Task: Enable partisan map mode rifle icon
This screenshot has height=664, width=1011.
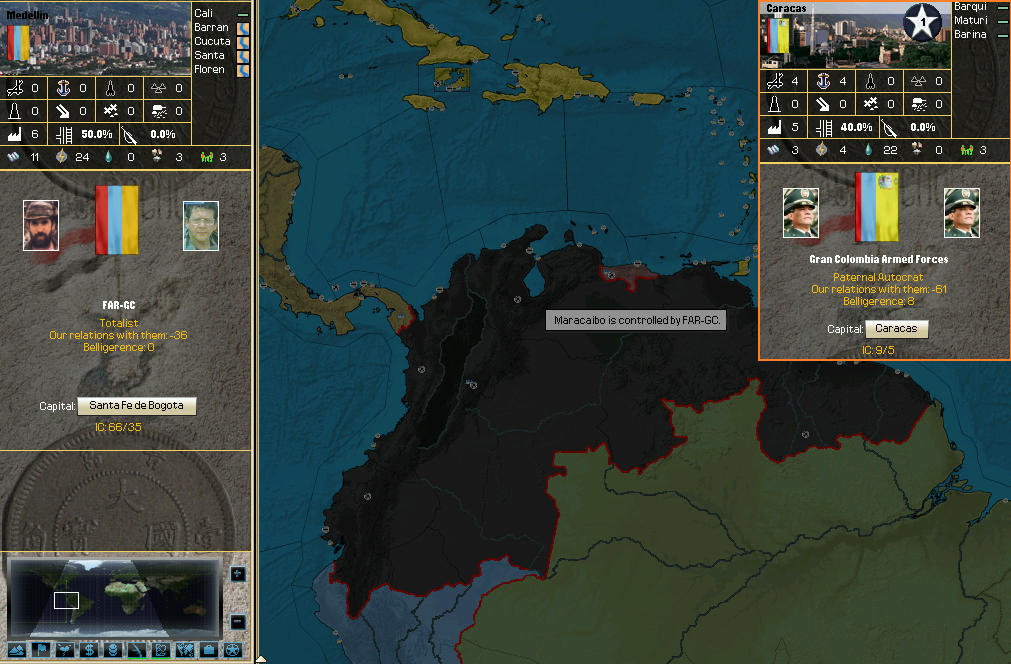Action: 138,650
